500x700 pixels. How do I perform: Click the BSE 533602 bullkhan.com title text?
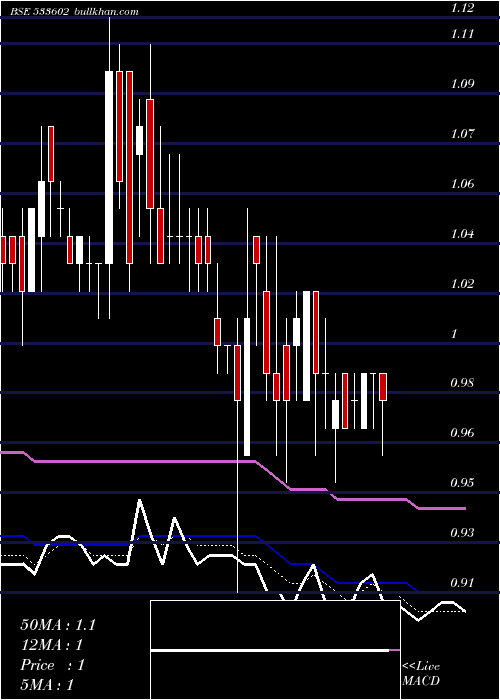click(75, 11)
